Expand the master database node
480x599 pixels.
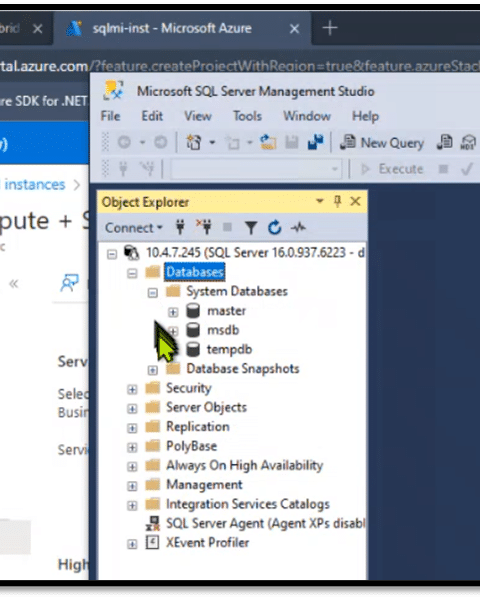(173, 312)
